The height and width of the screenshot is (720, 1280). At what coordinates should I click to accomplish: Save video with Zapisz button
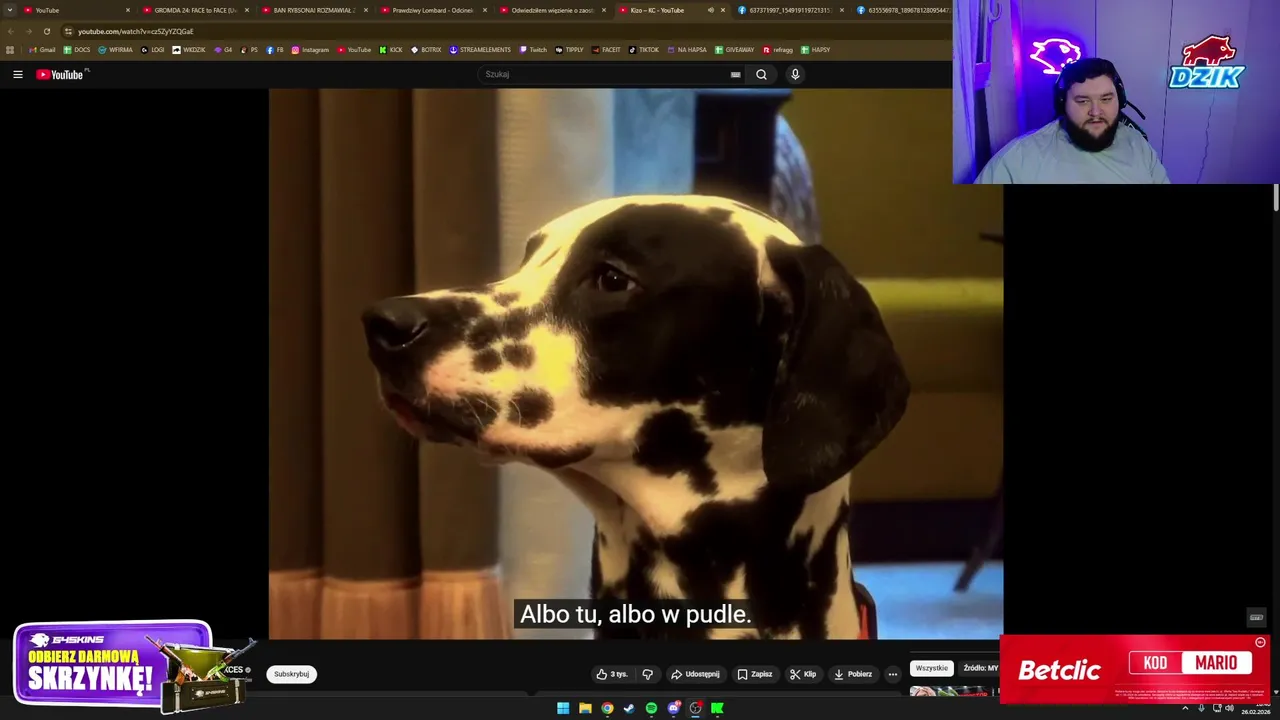[755, 674]
